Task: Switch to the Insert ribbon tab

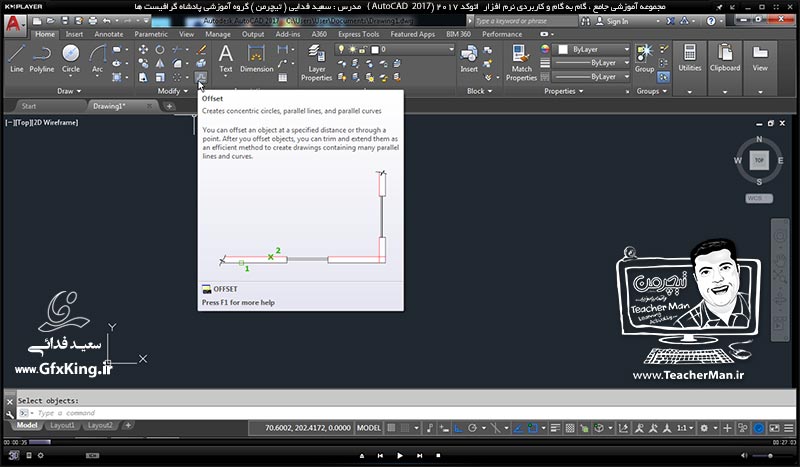Action: coord(74,34)
